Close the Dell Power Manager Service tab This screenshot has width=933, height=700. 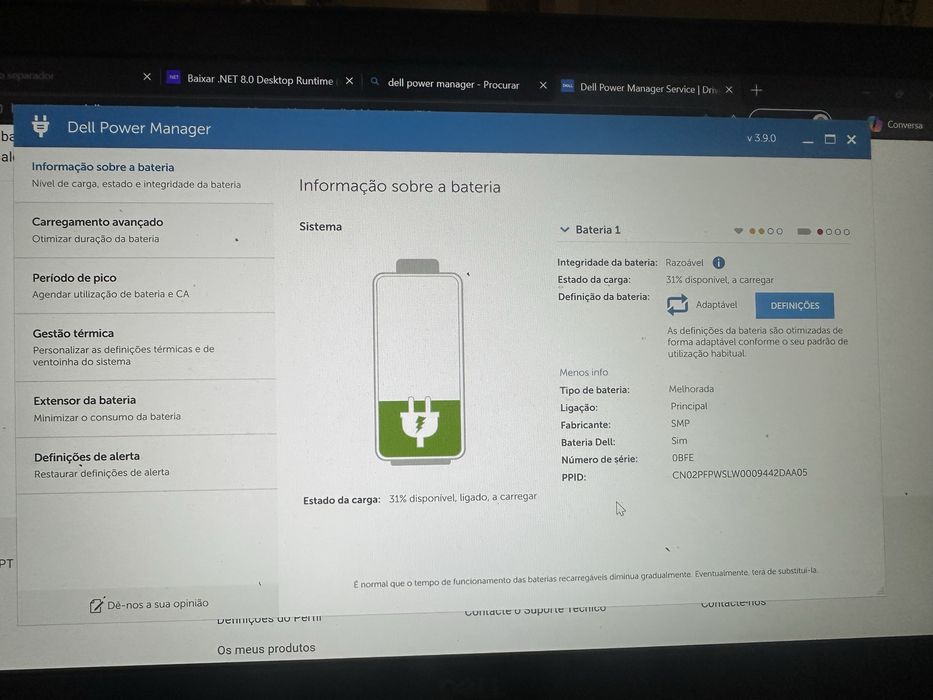[729, 89]
